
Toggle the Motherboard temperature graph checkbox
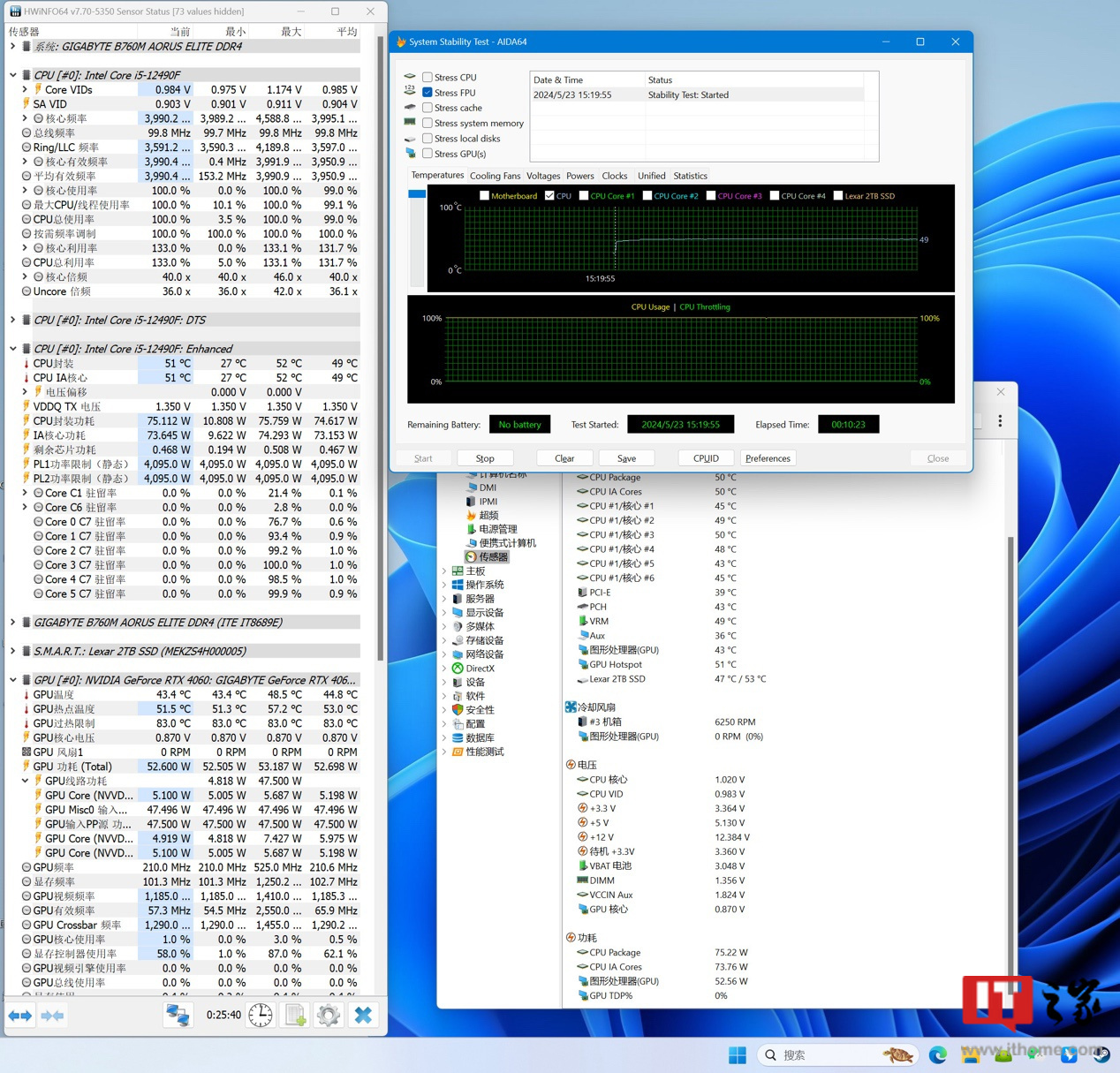click(x=484, y=196)
